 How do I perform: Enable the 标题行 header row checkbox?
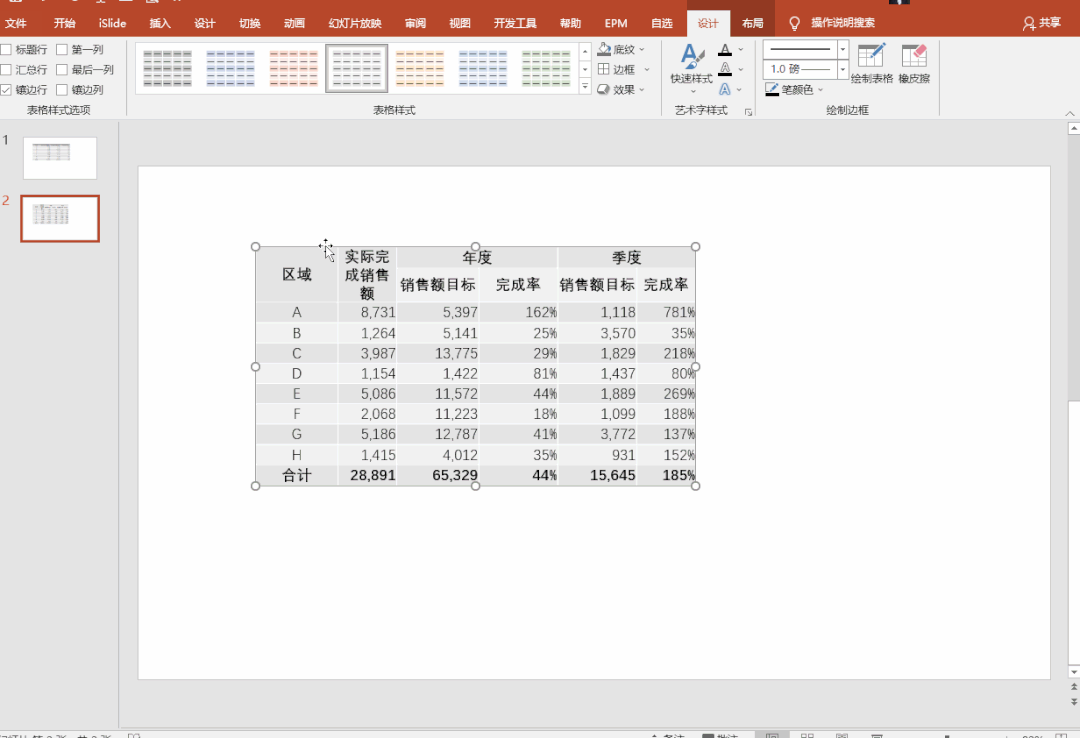pyautogui.click(x=6, y=50)
